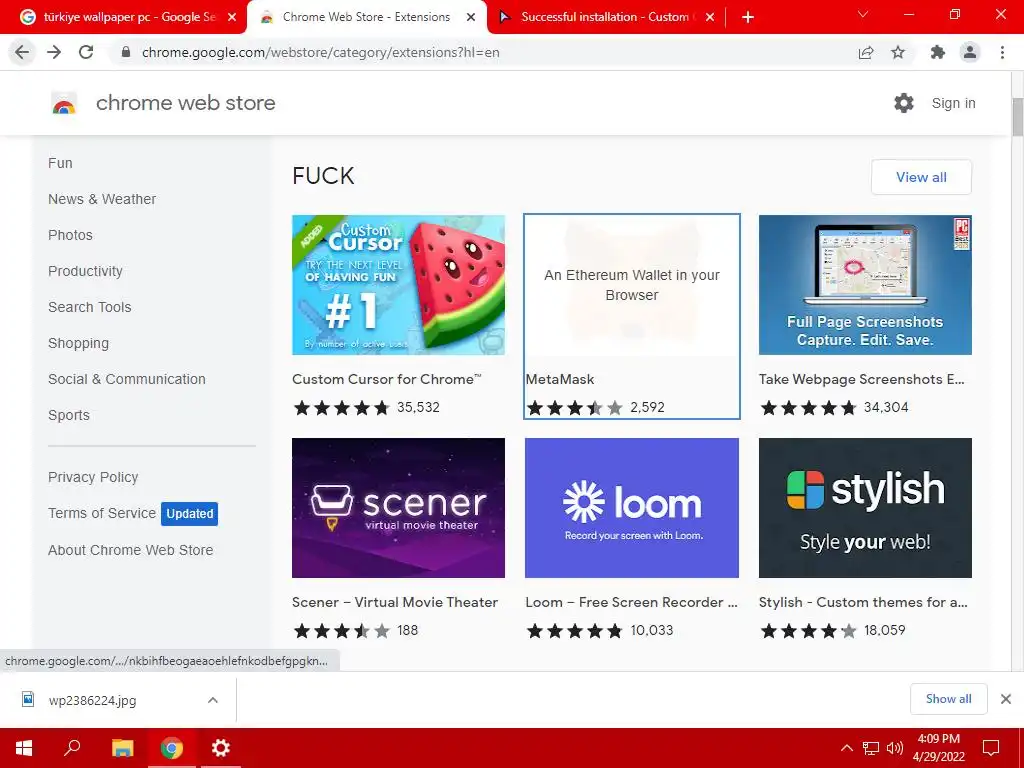The height and width of the screenshot is (768, 1024).
Task: Go forward in browser history
Action: point(54,52)
